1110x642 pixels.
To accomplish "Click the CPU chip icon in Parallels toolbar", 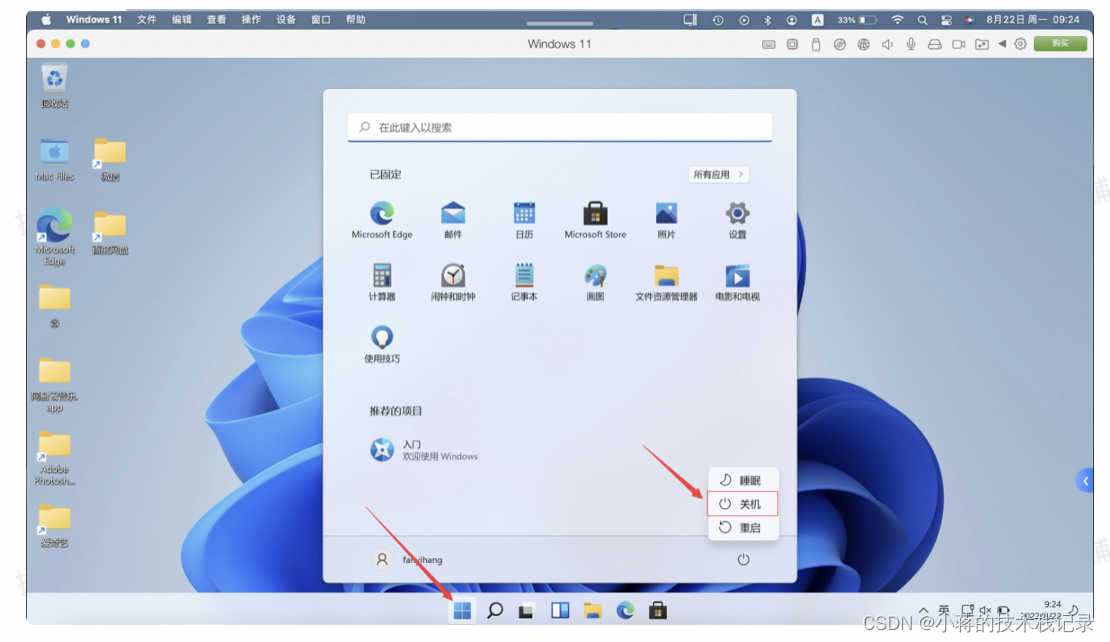I will [x=792, y=44].
